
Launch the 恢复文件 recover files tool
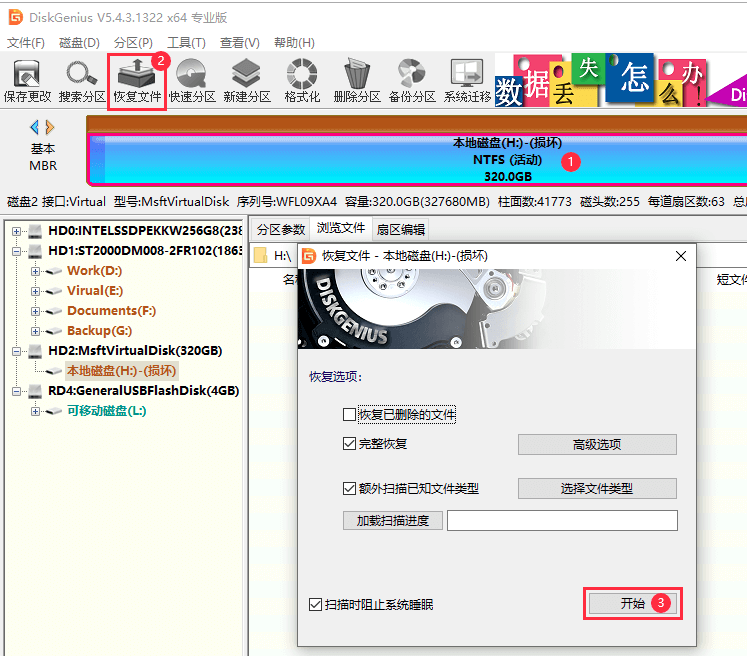coord(137,81)
